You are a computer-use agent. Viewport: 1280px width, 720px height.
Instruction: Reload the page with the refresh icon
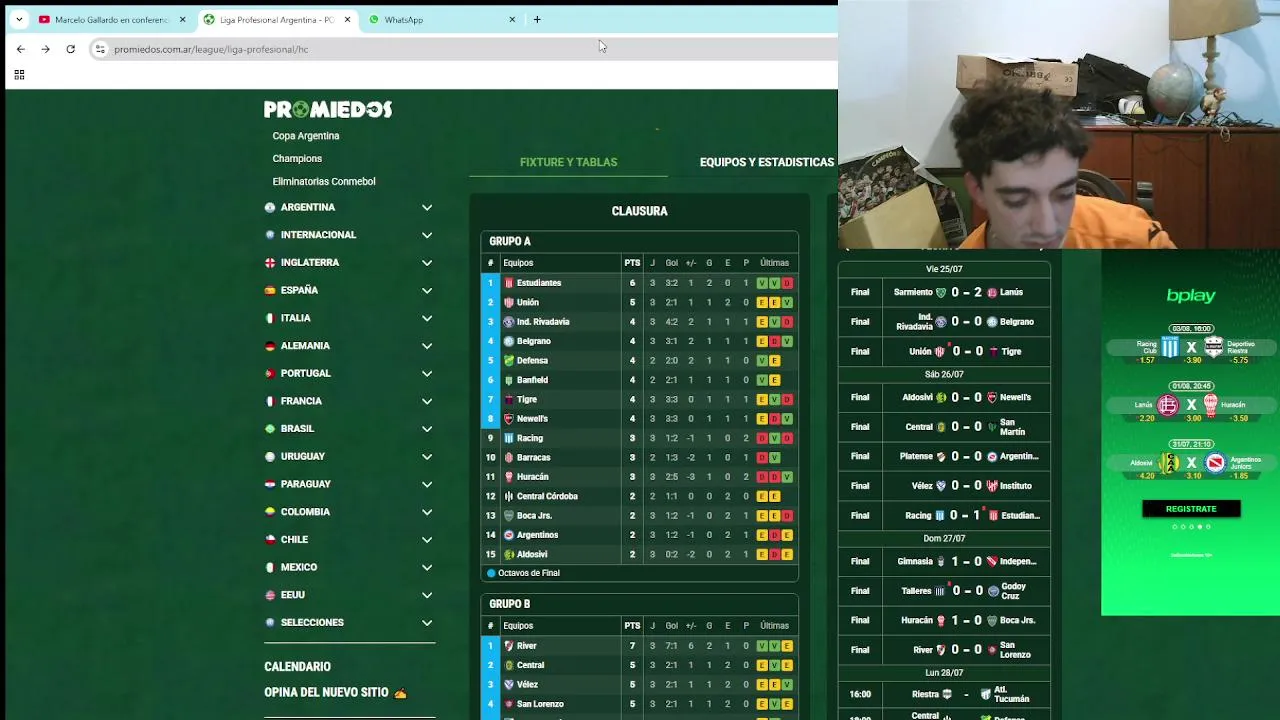tap(70, 49)
